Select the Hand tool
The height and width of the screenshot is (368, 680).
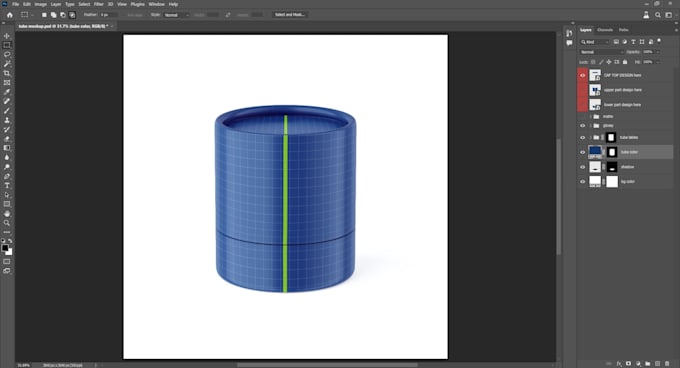click(7, 214)
